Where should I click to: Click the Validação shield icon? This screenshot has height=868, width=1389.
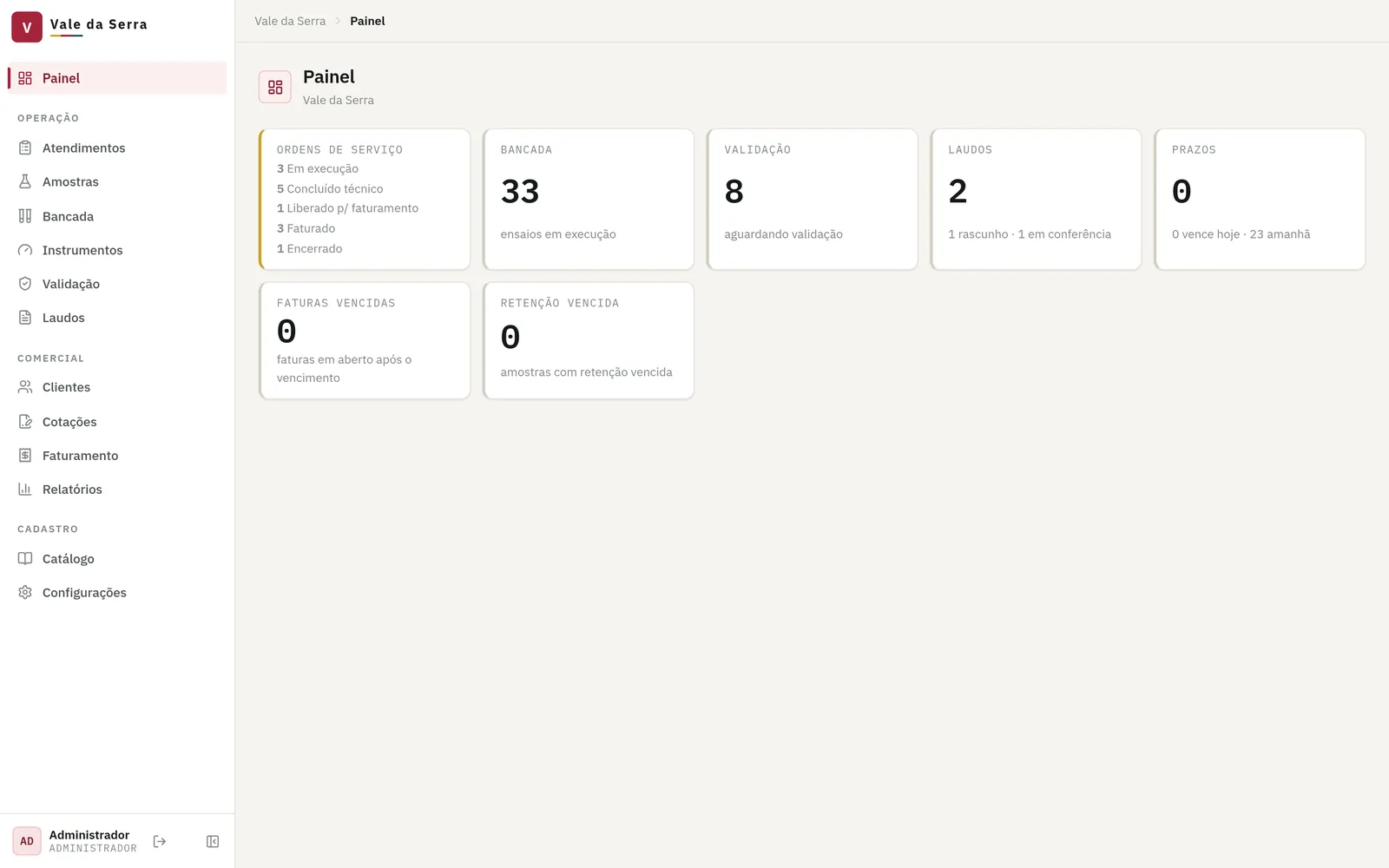25,284
